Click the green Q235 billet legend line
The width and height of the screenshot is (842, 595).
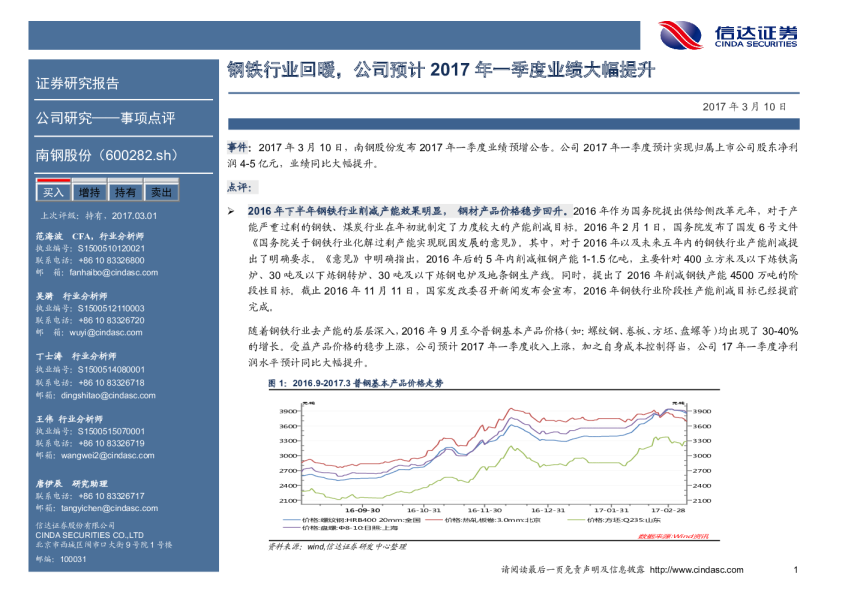[573, 520]
